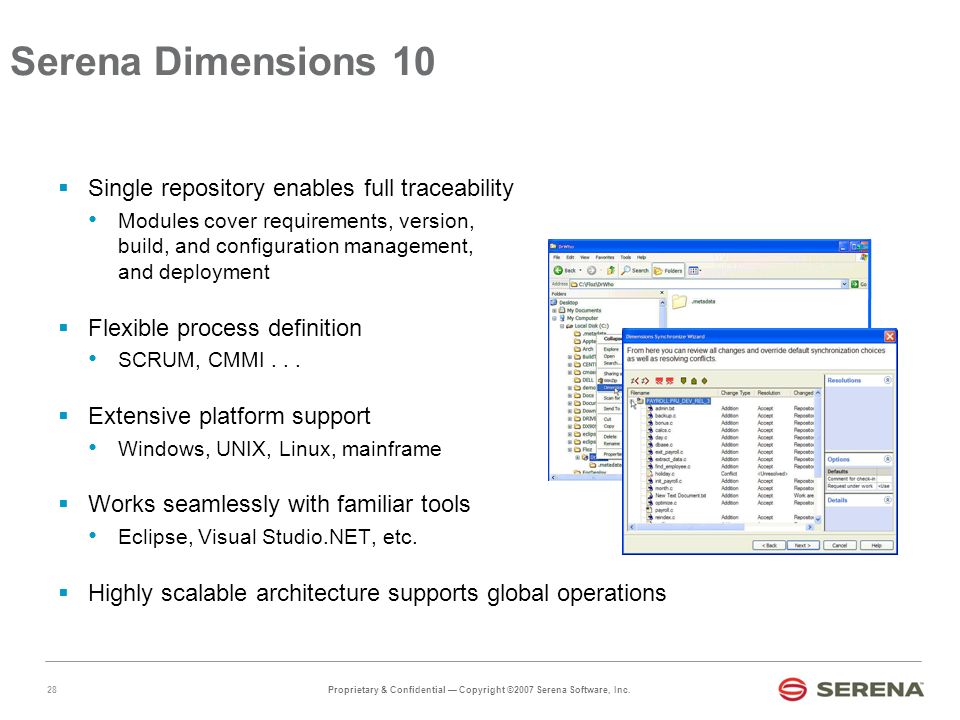Click the first compare arrow icon in wizard toolbar

pyautogui.click(x=635, y=381)
